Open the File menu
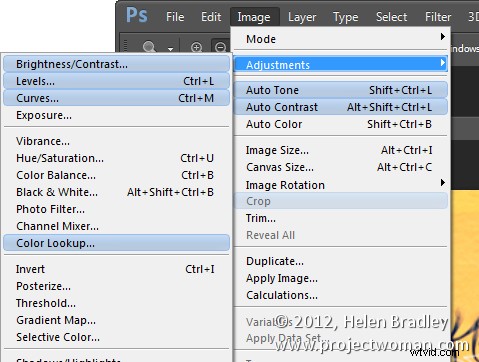The image size is (479, 362). (x=175, y=17)
